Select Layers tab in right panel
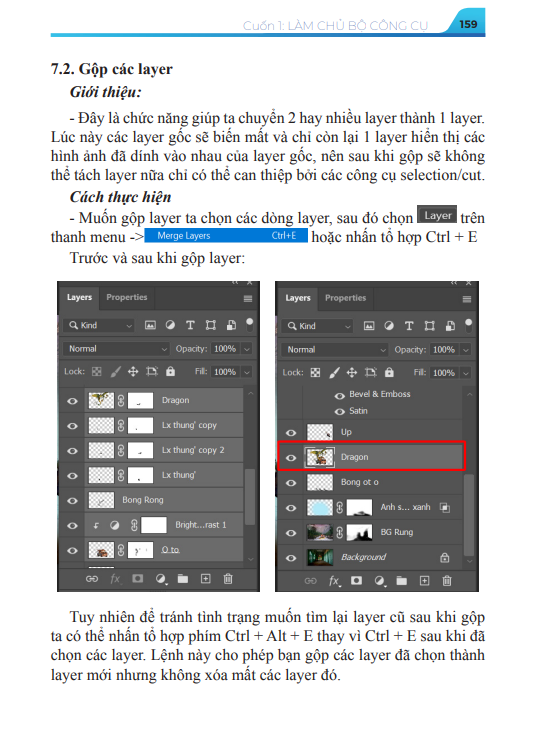Viewport: 541px width, 738px height. (x=298, y=298)
